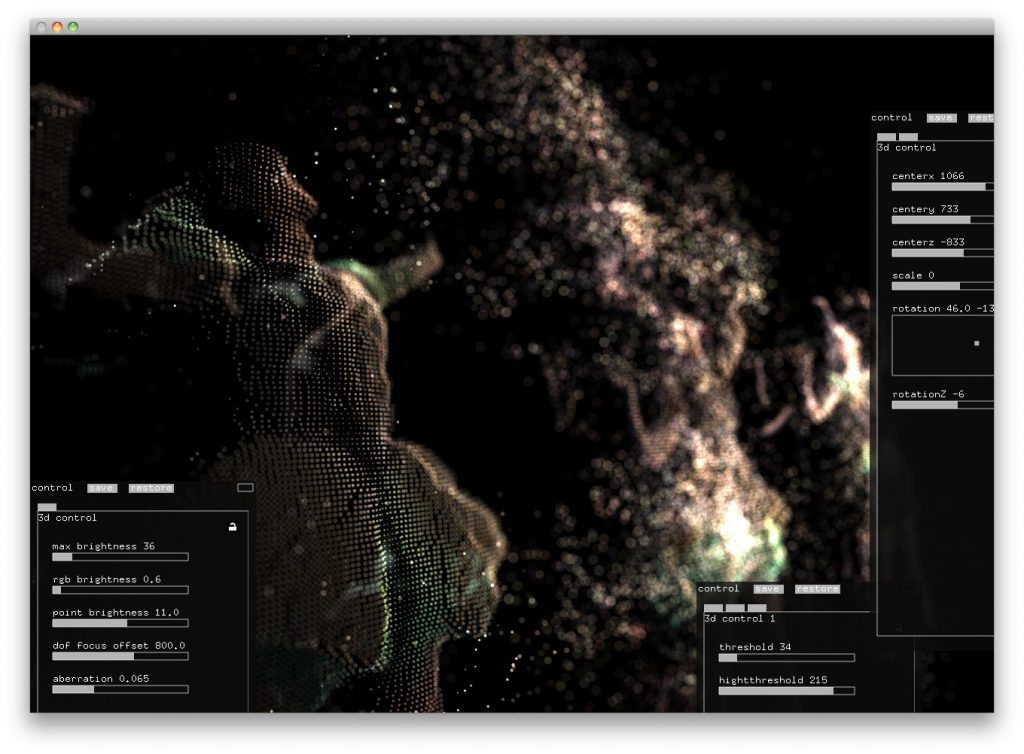Adjust the centerz slider
Screen dimensions: 1024x754
pos(942,253)
